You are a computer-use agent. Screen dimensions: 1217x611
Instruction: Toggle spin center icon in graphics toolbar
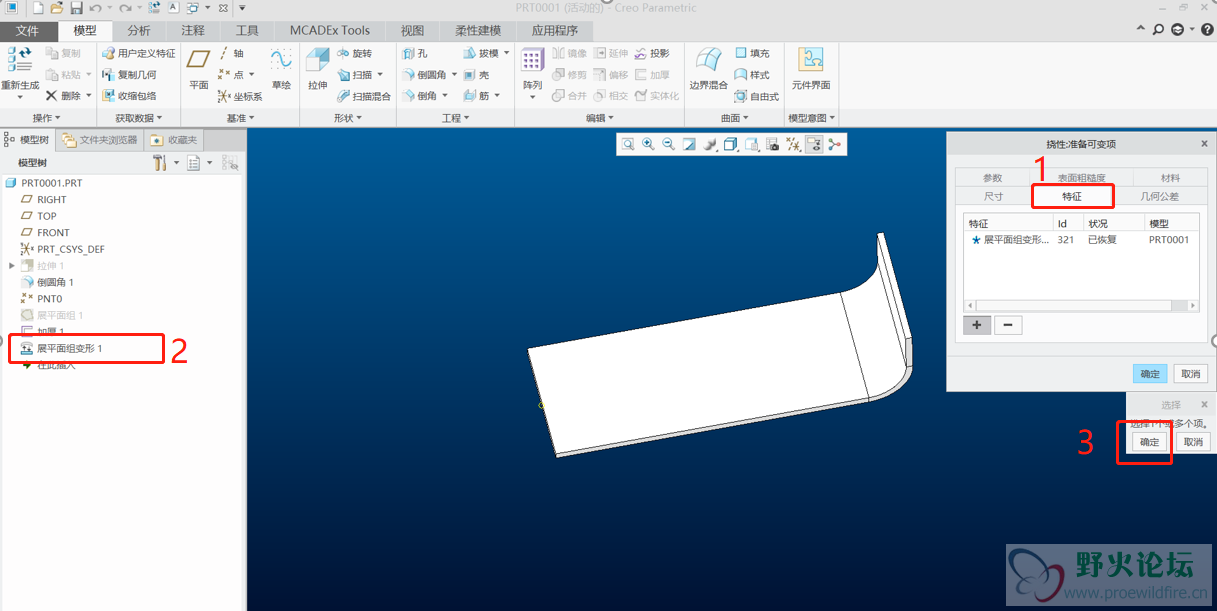click(835, 144)
